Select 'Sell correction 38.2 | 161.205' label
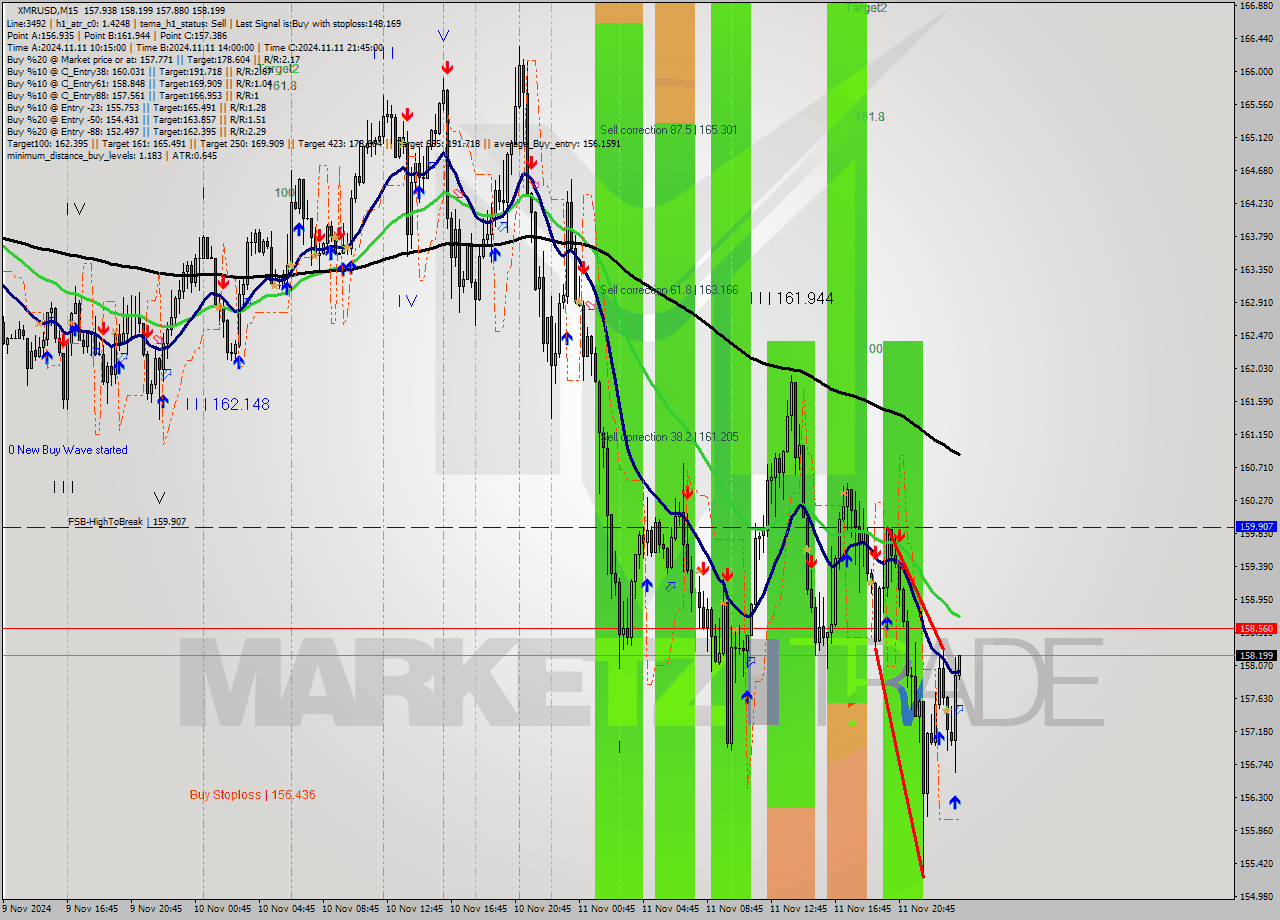 pyautogui.click(x=669, y=437)
